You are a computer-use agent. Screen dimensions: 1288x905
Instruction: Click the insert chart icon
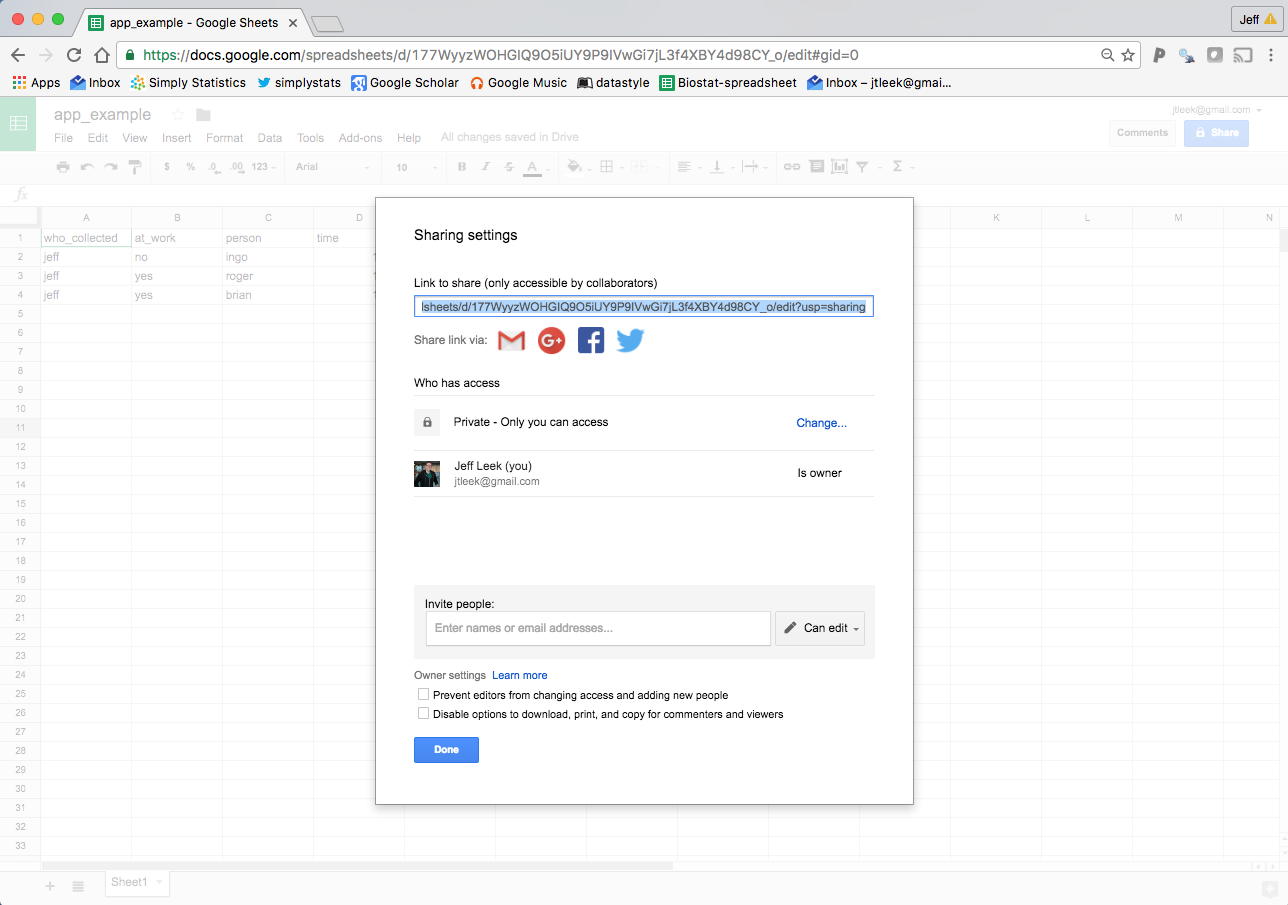click(839, 167)
